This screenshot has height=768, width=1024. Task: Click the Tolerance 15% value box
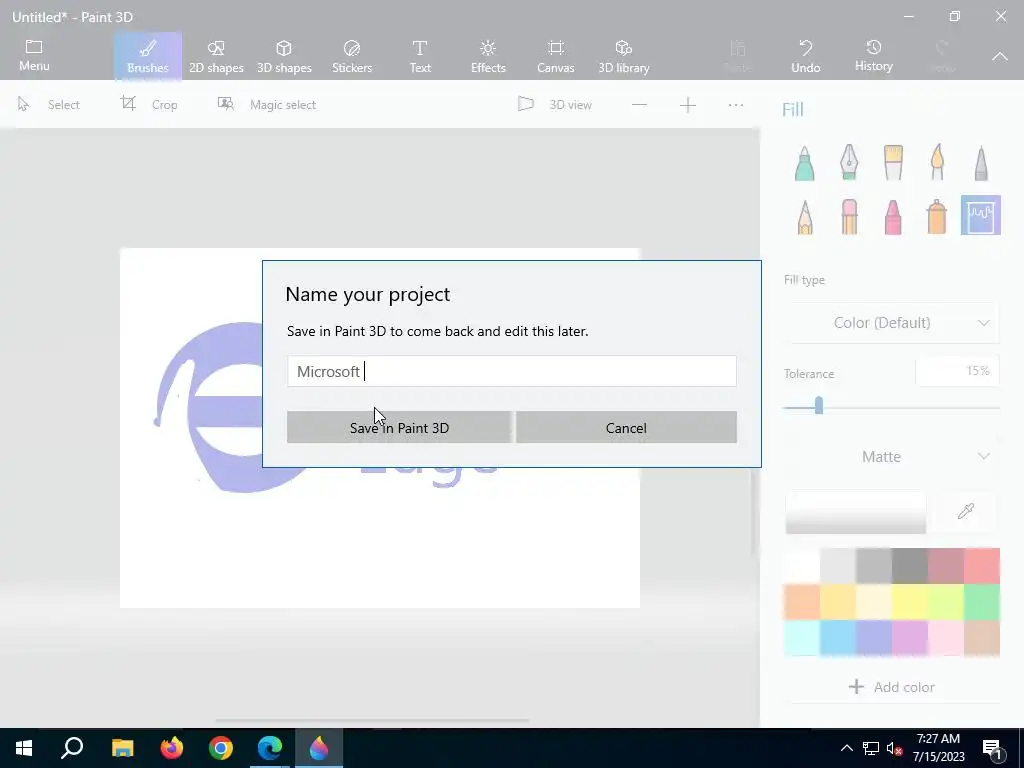(x=957, y=371)
